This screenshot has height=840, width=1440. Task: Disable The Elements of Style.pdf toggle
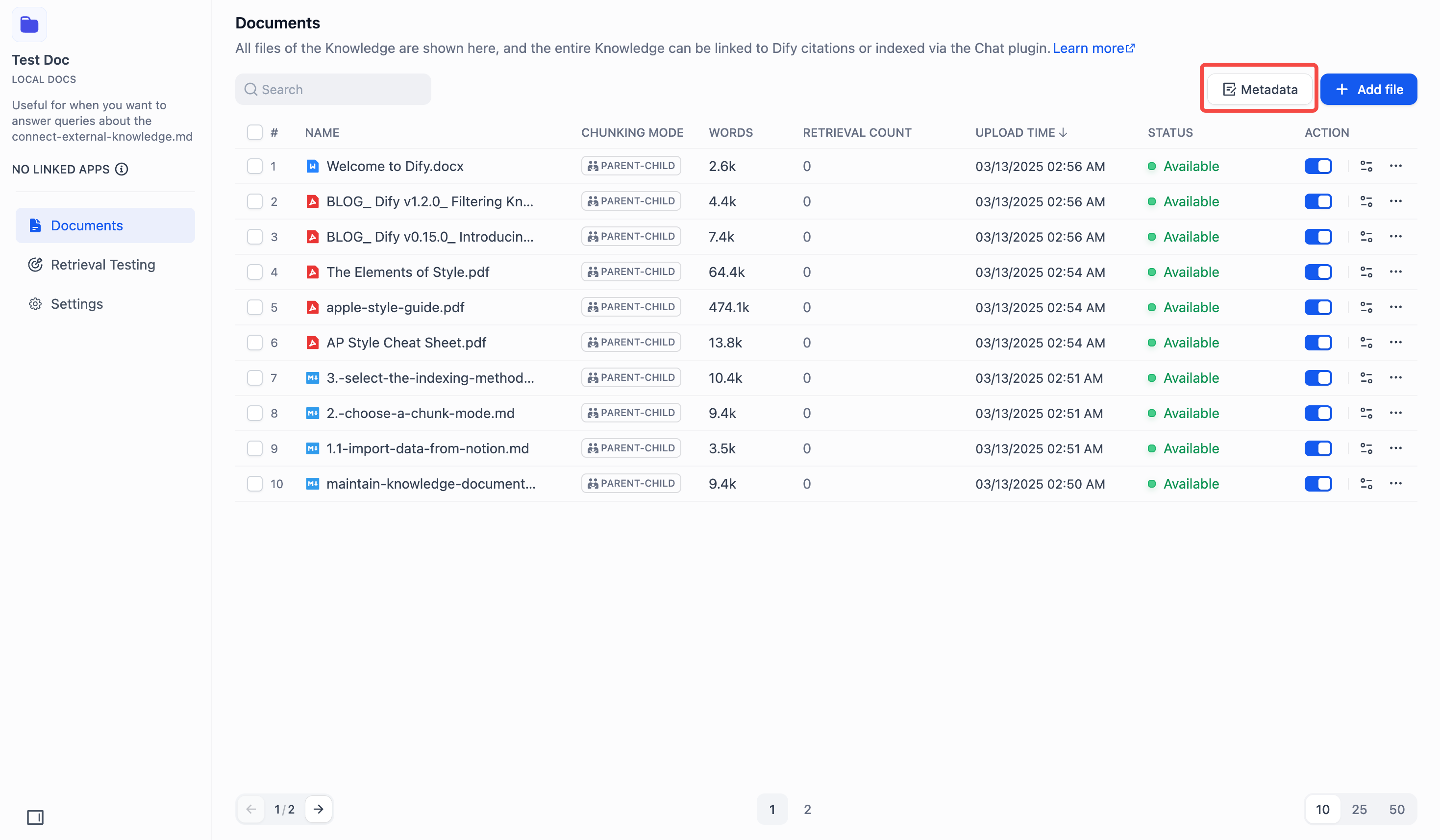point(1318,272)
